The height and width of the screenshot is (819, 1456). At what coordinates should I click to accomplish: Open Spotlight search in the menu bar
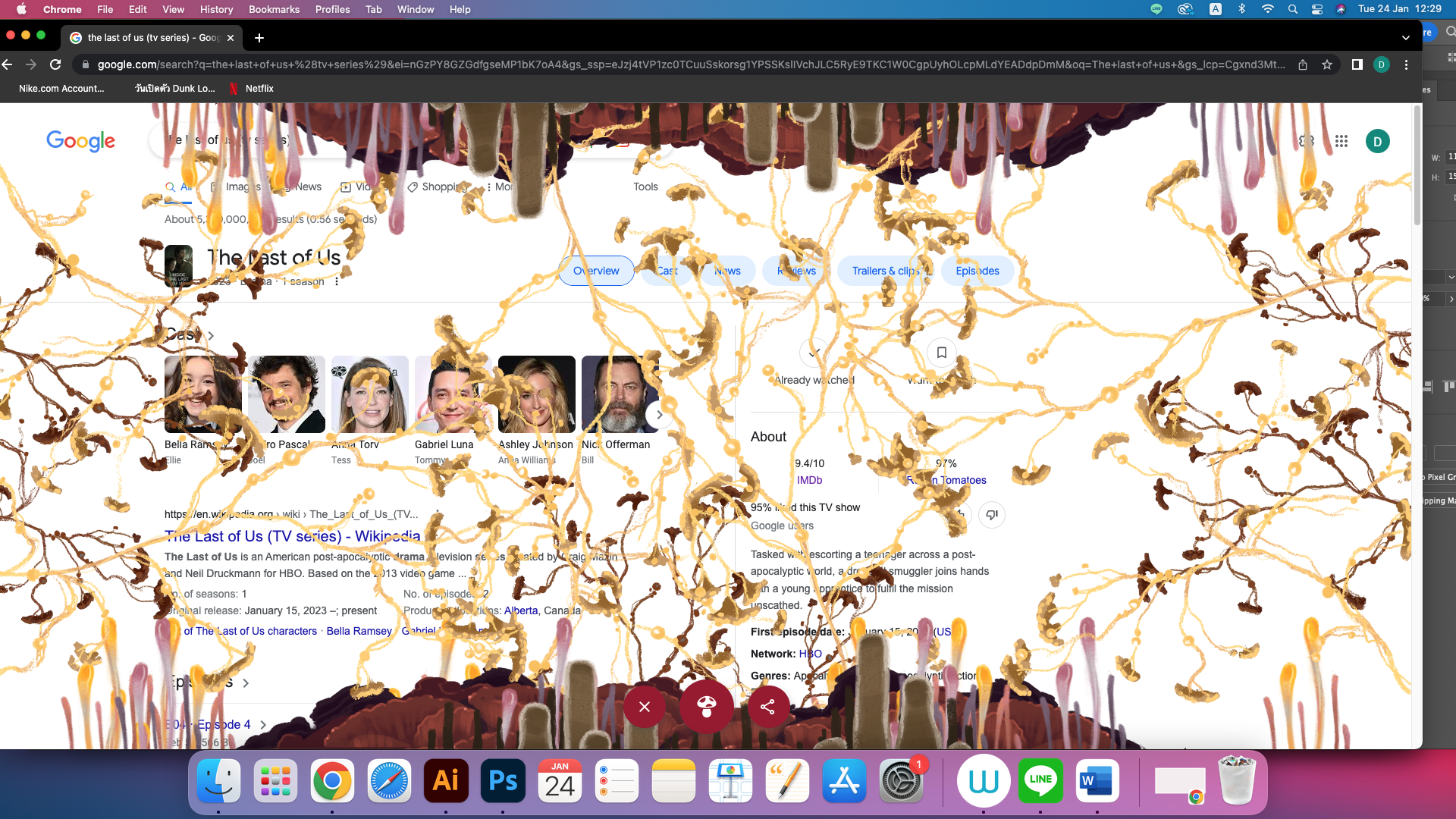pos(1293,9)
